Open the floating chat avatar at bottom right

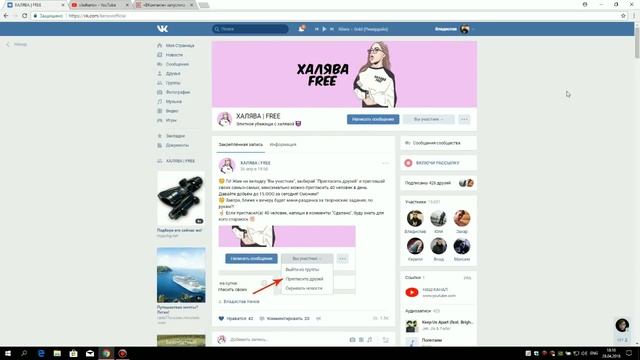pyautogui.click(x=622, y=325)
